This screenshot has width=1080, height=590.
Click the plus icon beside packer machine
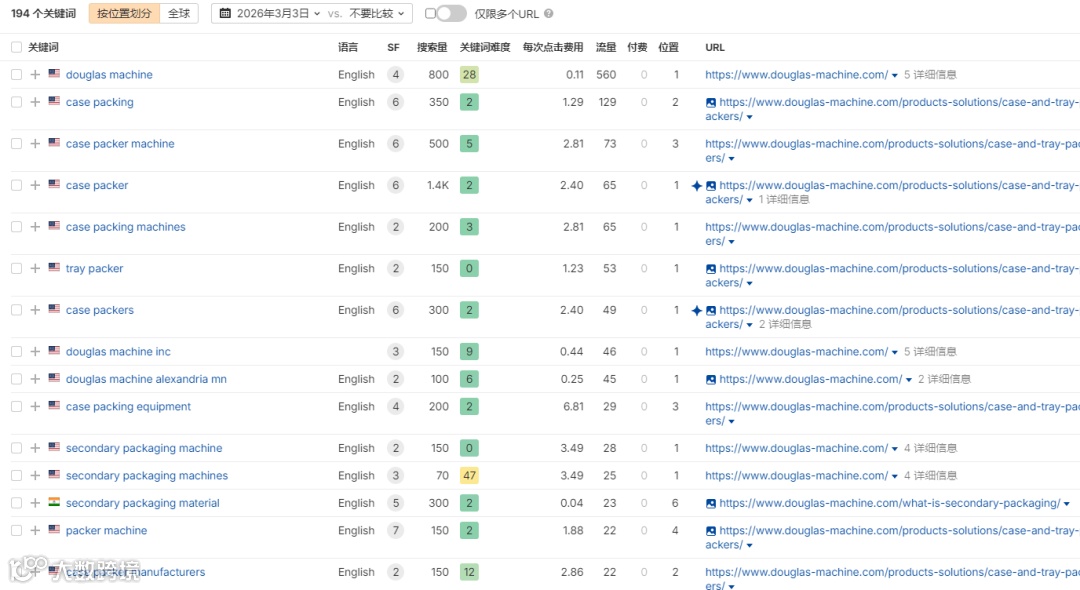[35, 530]
